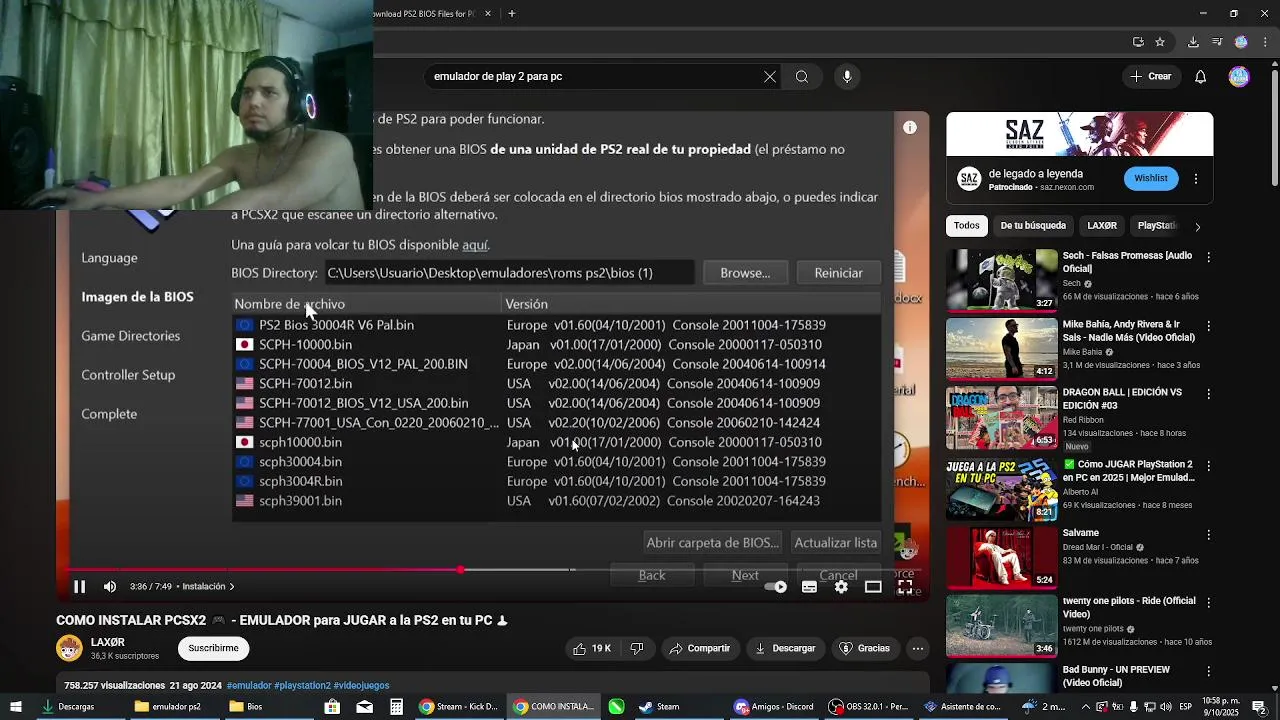This screenshot has height=720, width=1280.
Task: Open video player settings gear
Action: (841, 587)
